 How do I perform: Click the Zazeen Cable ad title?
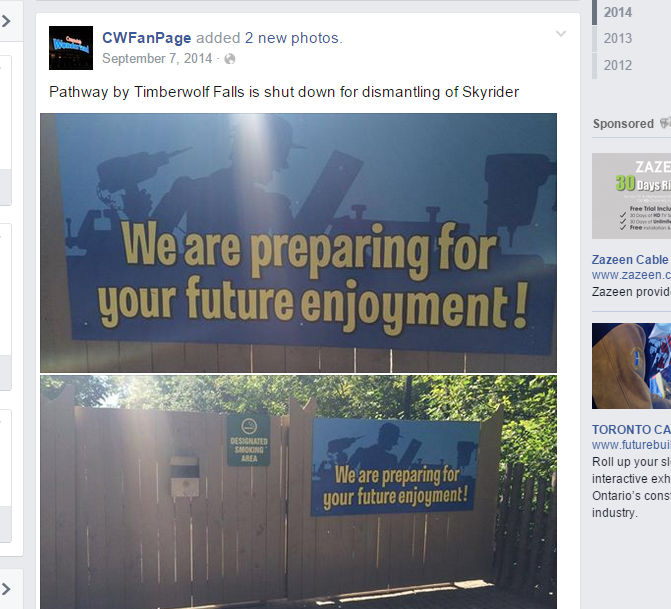630,260
